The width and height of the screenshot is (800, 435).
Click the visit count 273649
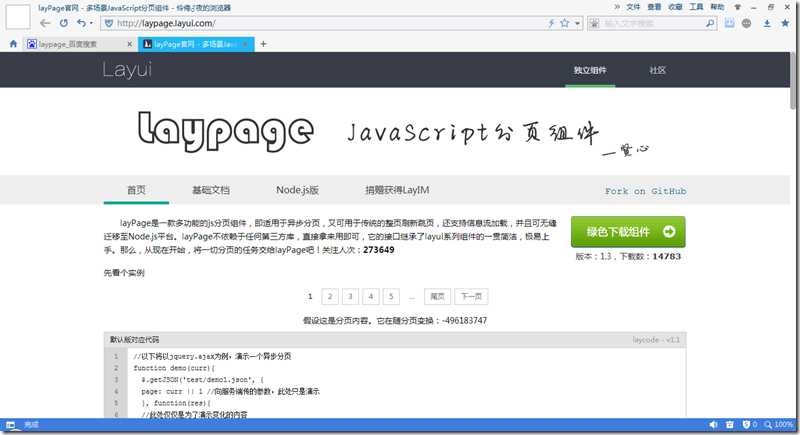(379, 250)
